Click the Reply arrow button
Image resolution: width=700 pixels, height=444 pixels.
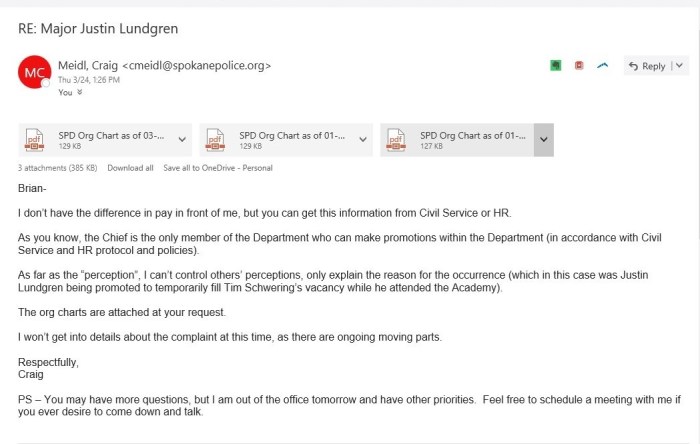point(646,66)
